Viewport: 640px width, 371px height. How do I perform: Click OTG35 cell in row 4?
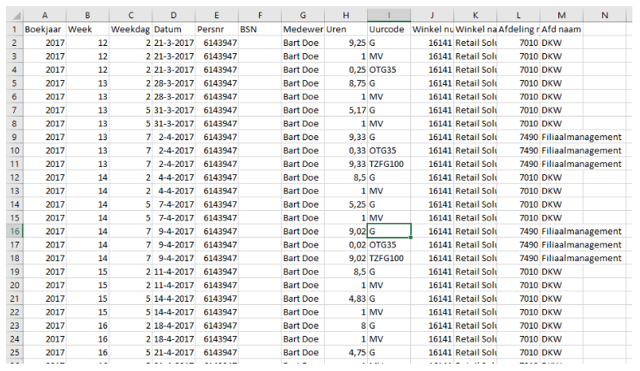click(389, 69)
